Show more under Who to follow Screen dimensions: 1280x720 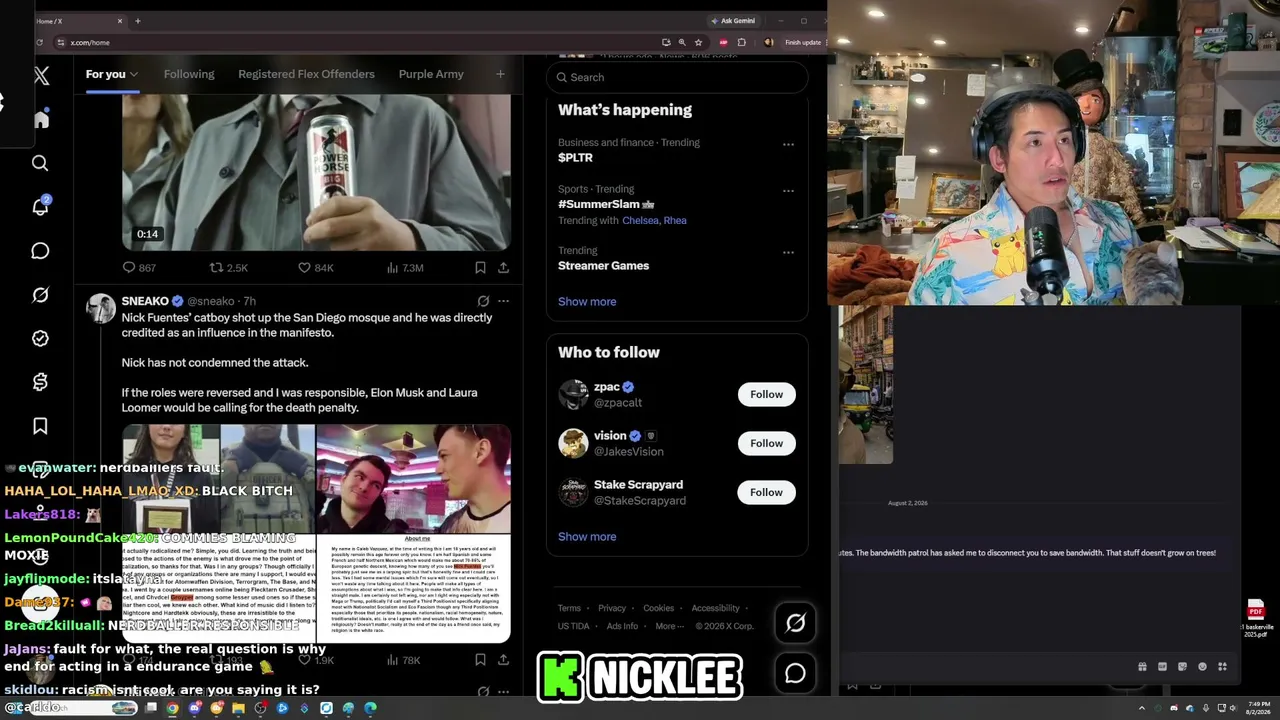[587, 537]
